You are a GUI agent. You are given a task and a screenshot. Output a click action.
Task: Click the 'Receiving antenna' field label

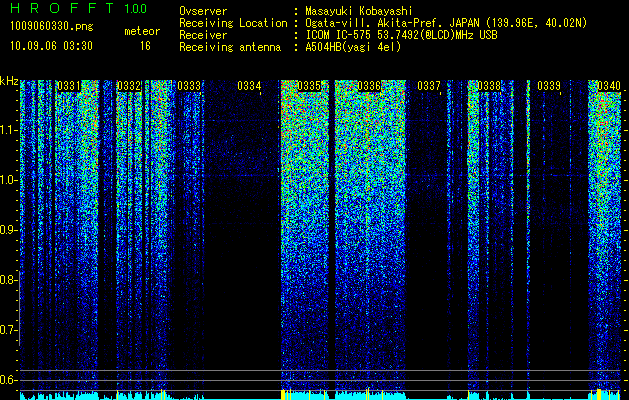[230, 47]
